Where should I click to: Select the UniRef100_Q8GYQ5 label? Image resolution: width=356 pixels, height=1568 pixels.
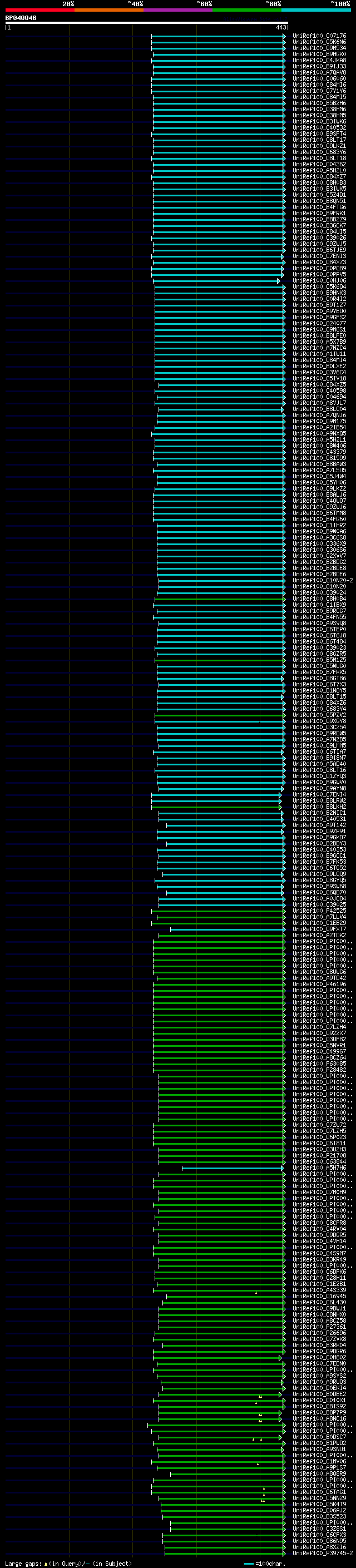pos(319,880)
